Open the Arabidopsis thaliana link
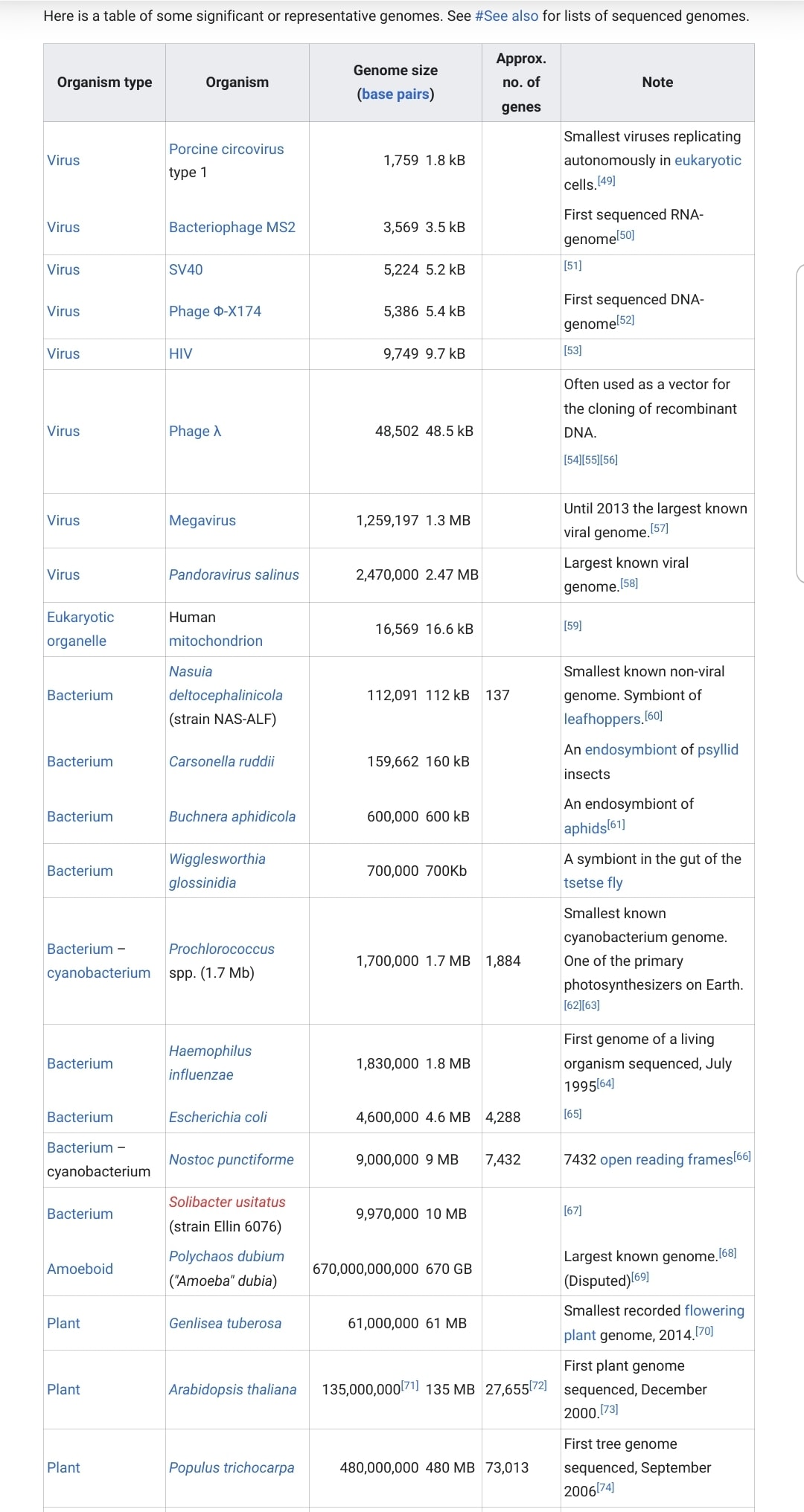The width and height of the screenshot is (804, 1512). 232,1389
